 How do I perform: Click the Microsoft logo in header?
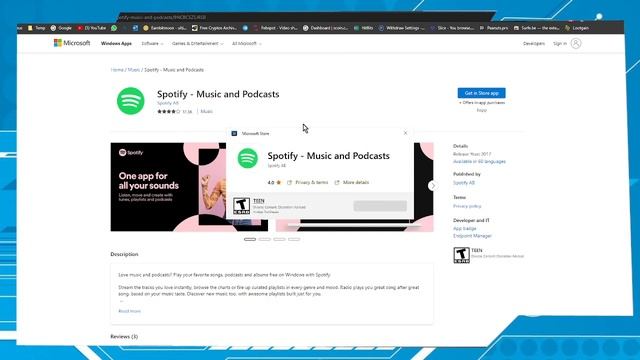(72, 43)
